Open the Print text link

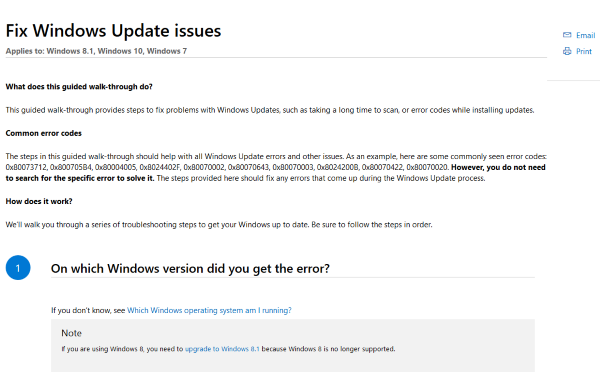584,51
